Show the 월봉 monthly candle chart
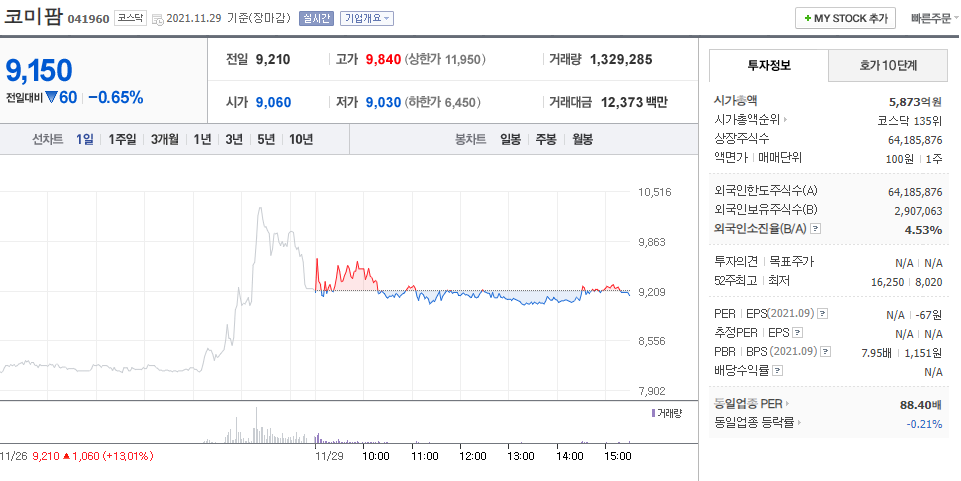The height and width of the screenshot is (481, 961). 582,139
